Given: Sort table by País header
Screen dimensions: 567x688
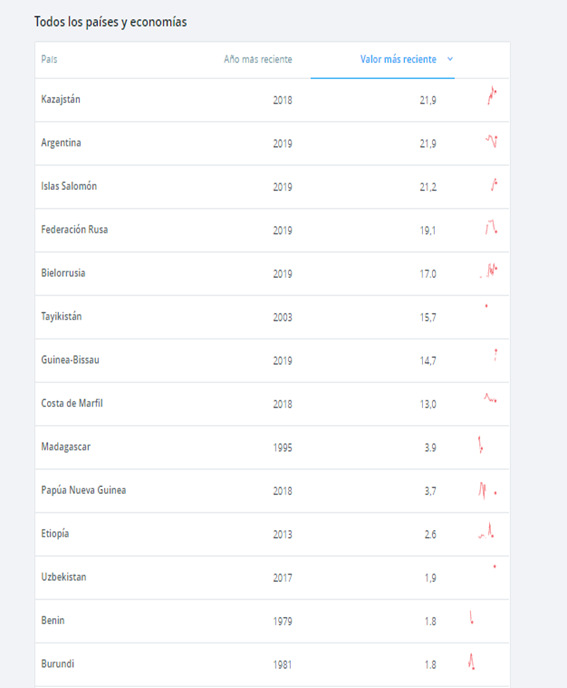Looking at the screenshot, I should (x=49, y=59).
